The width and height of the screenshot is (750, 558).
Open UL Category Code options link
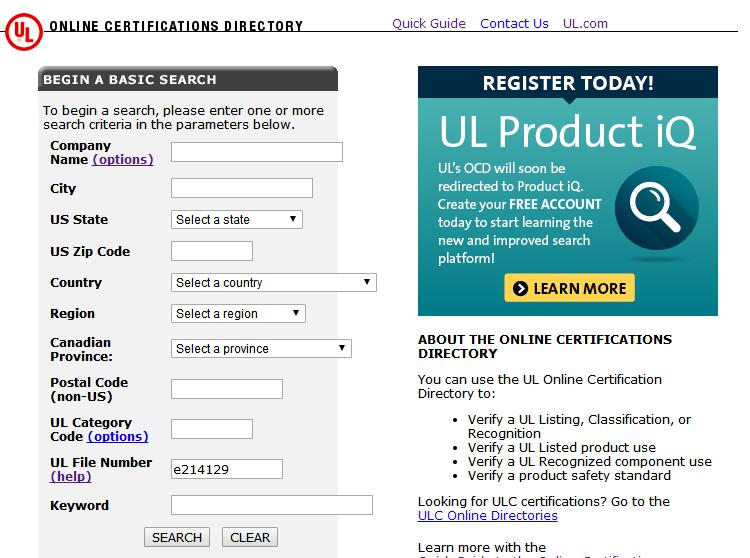pos(118,437)
